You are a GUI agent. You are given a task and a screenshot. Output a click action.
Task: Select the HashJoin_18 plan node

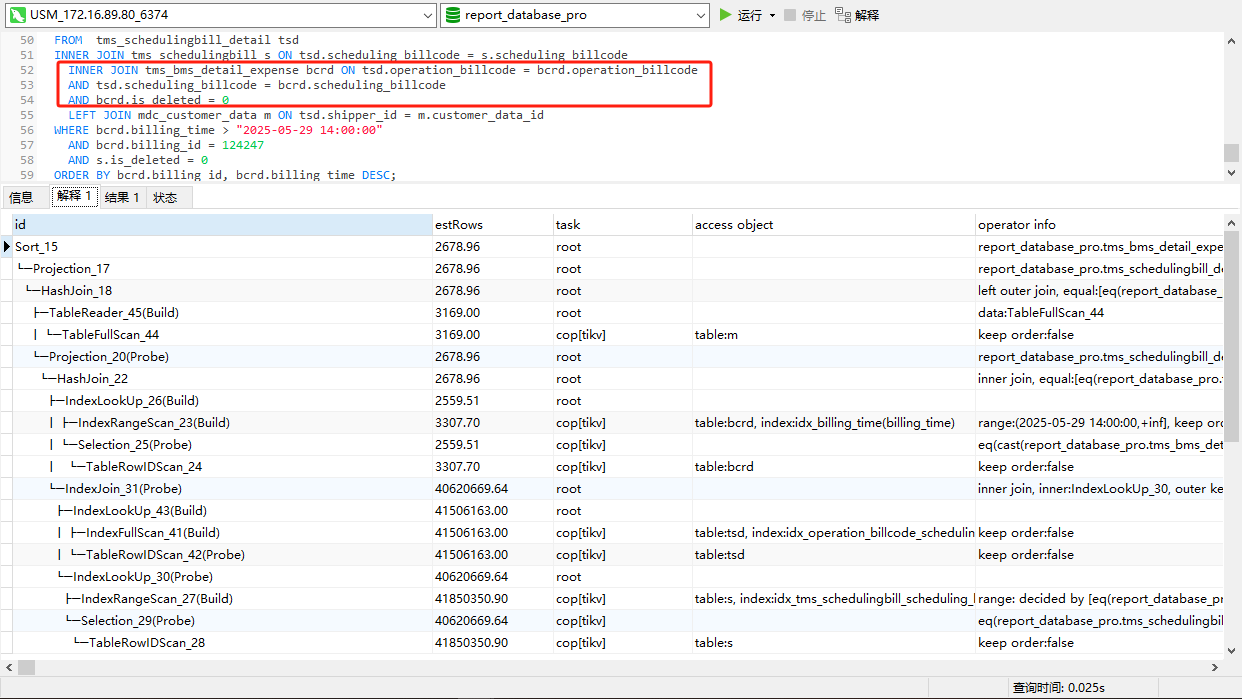(76, 291)
